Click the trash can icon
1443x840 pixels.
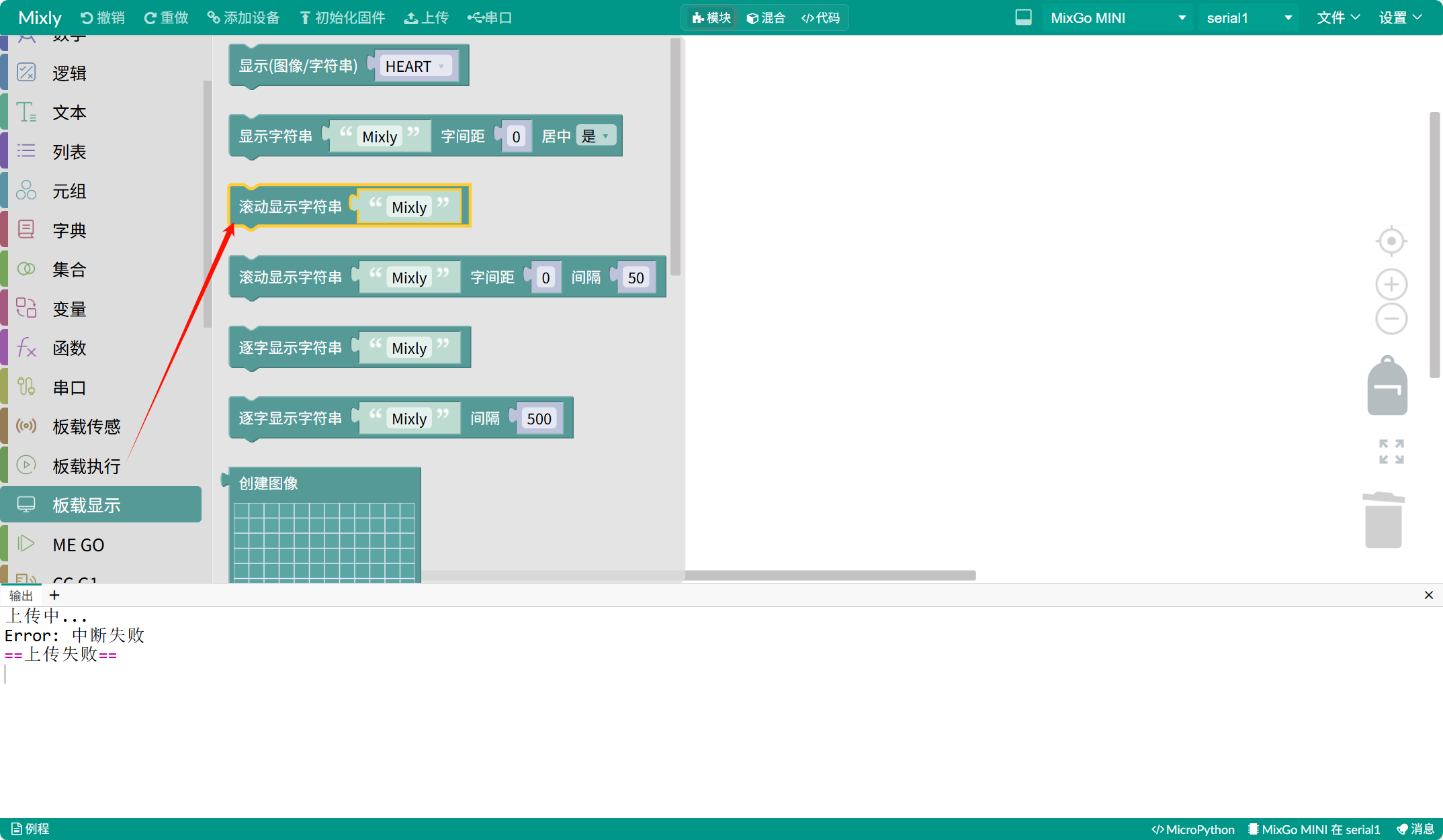click(x=1384, y=520)
